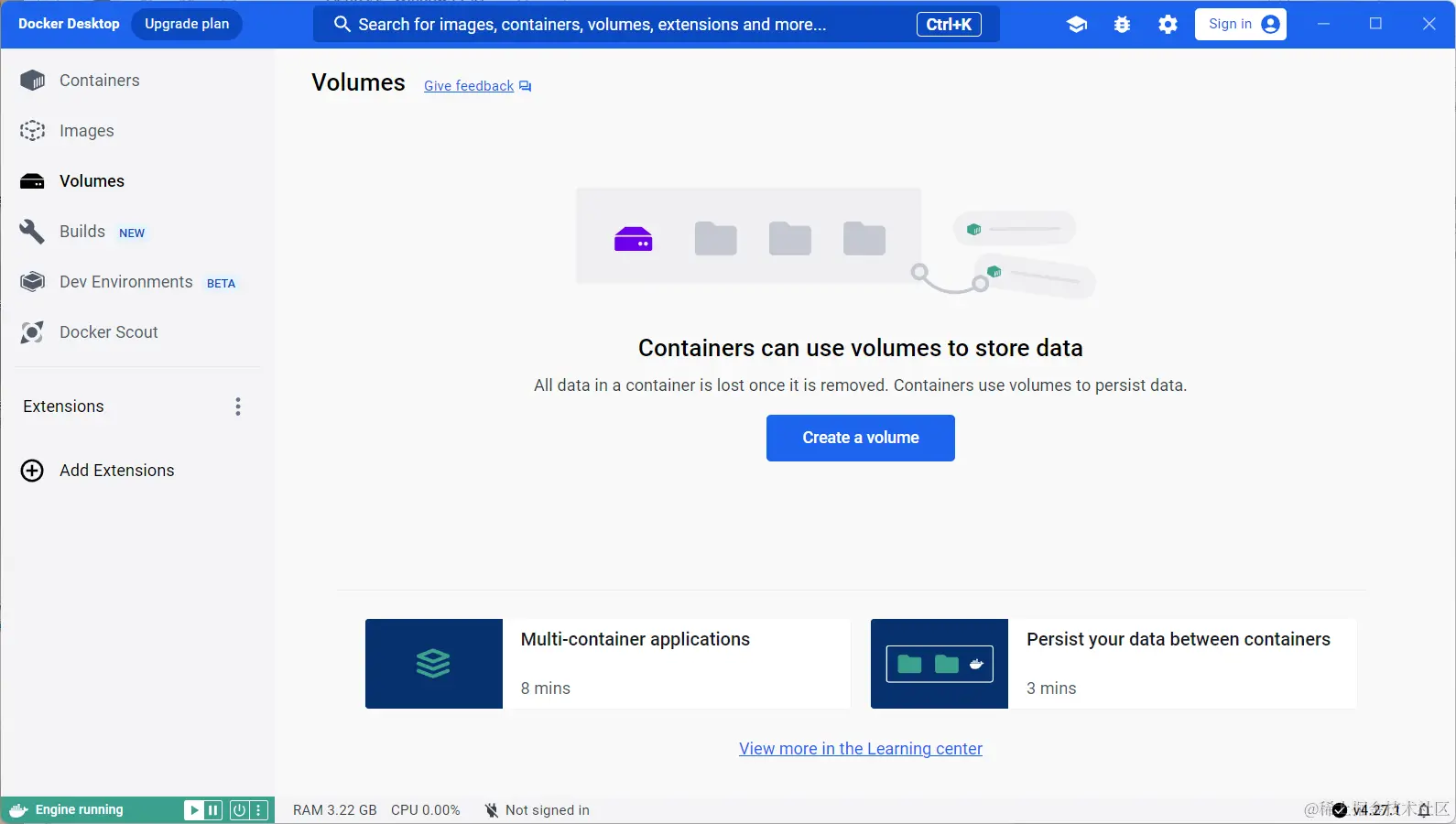This screenshot has height=824, width=1456.
Task: Click the purple volume drive illustration icon
Action: pyautogui.click(x=633, y=240)
